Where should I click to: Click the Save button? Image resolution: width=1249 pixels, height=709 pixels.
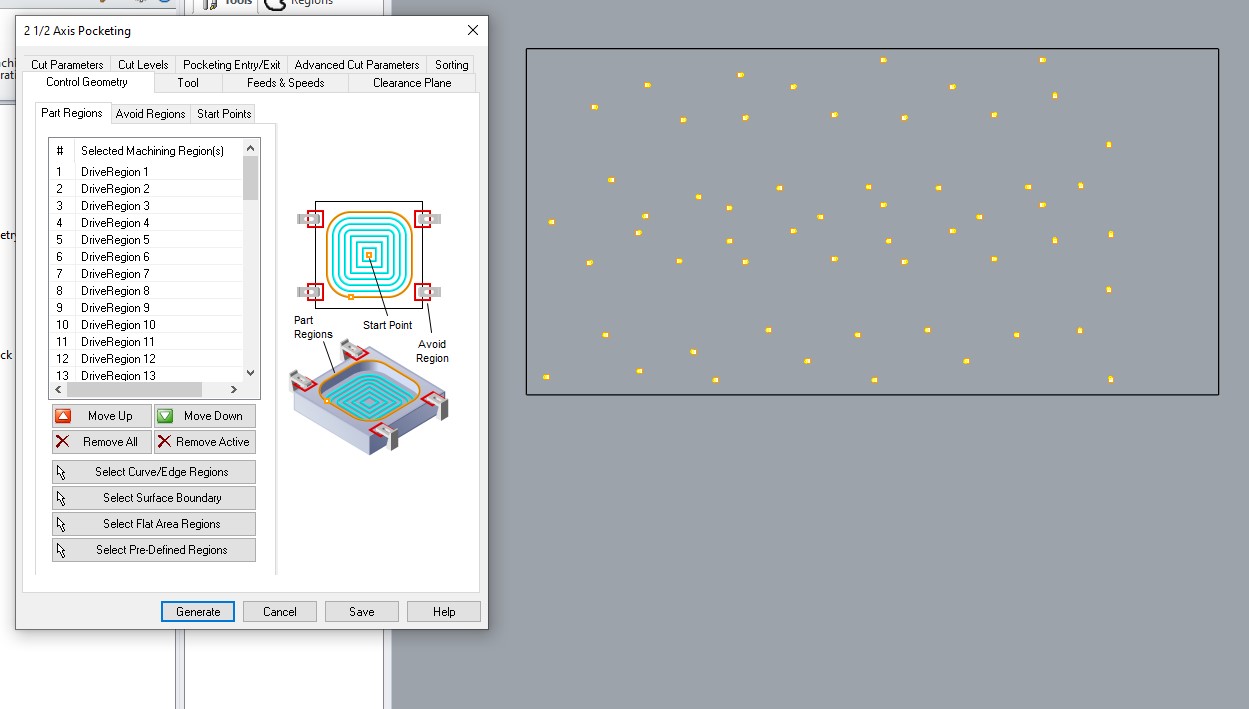(x=362, y=612)
